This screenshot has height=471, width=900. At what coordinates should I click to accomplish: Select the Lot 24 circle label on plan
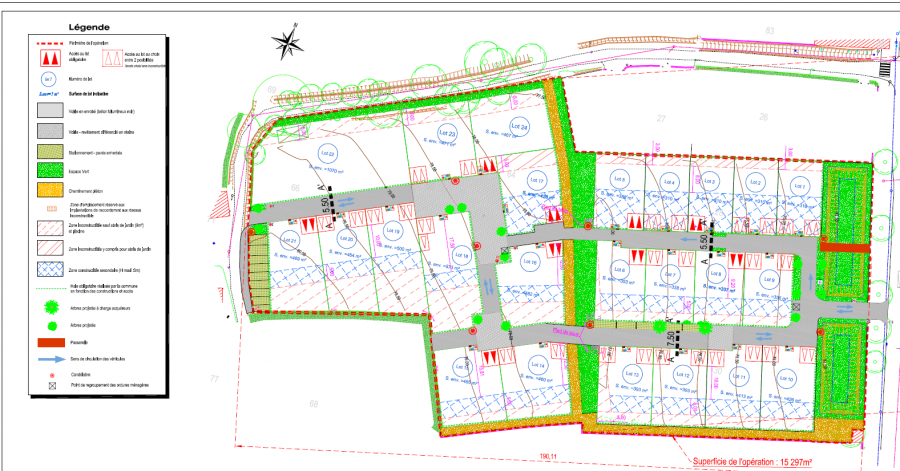click(519, 128)
